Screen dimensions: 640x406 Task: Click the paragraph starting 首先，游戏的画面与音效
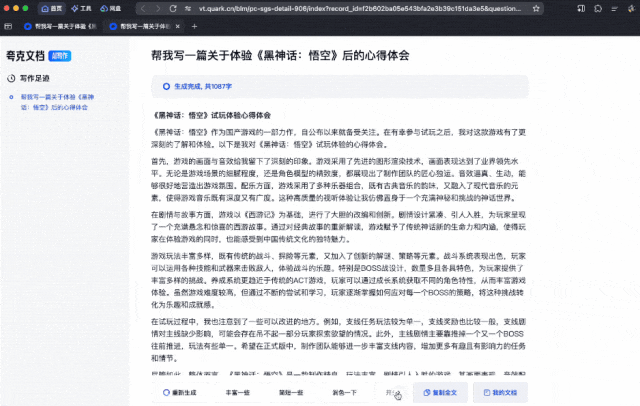point(339,180)
